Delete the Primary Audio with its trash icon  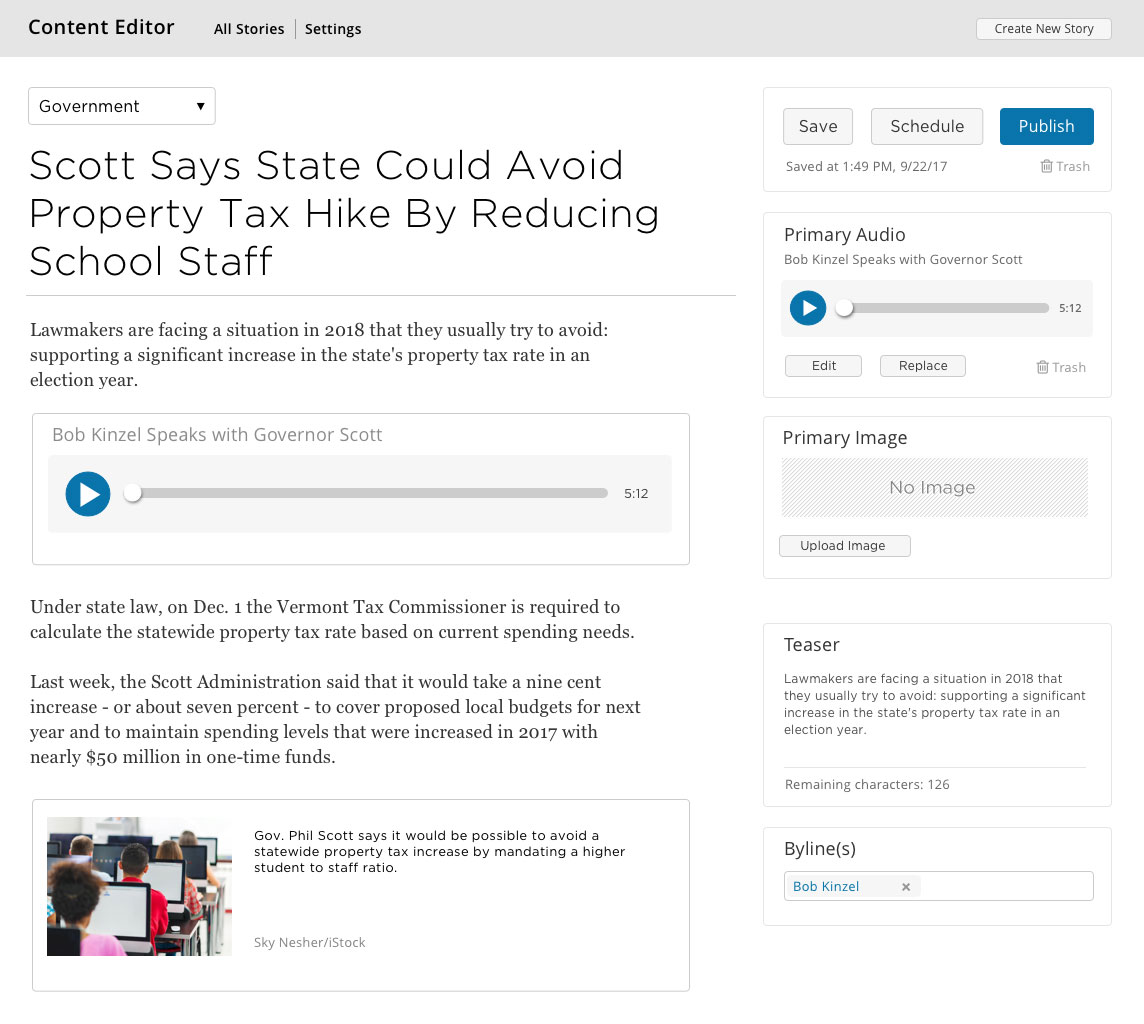click(x=1061, y=367)
